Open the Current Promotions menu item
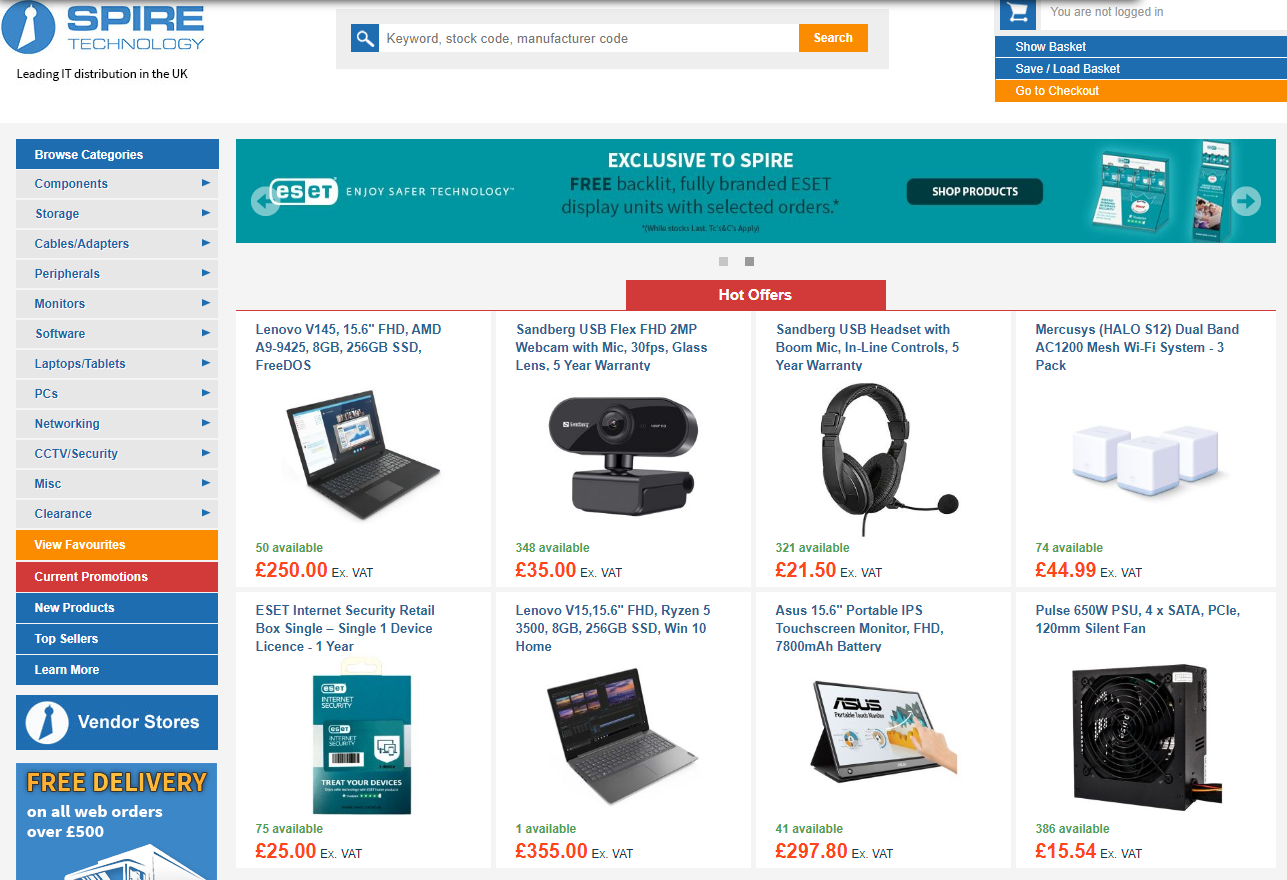The height and width of the screenshot is (880, 1287). pos(117,577)
